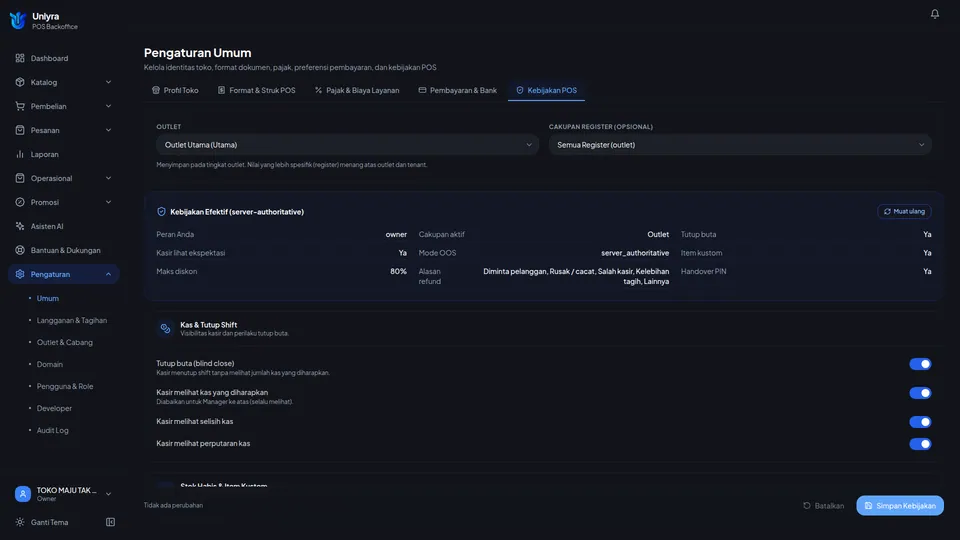Click the Pajak & Biaya Layanan percent icon

pos(318,90)
